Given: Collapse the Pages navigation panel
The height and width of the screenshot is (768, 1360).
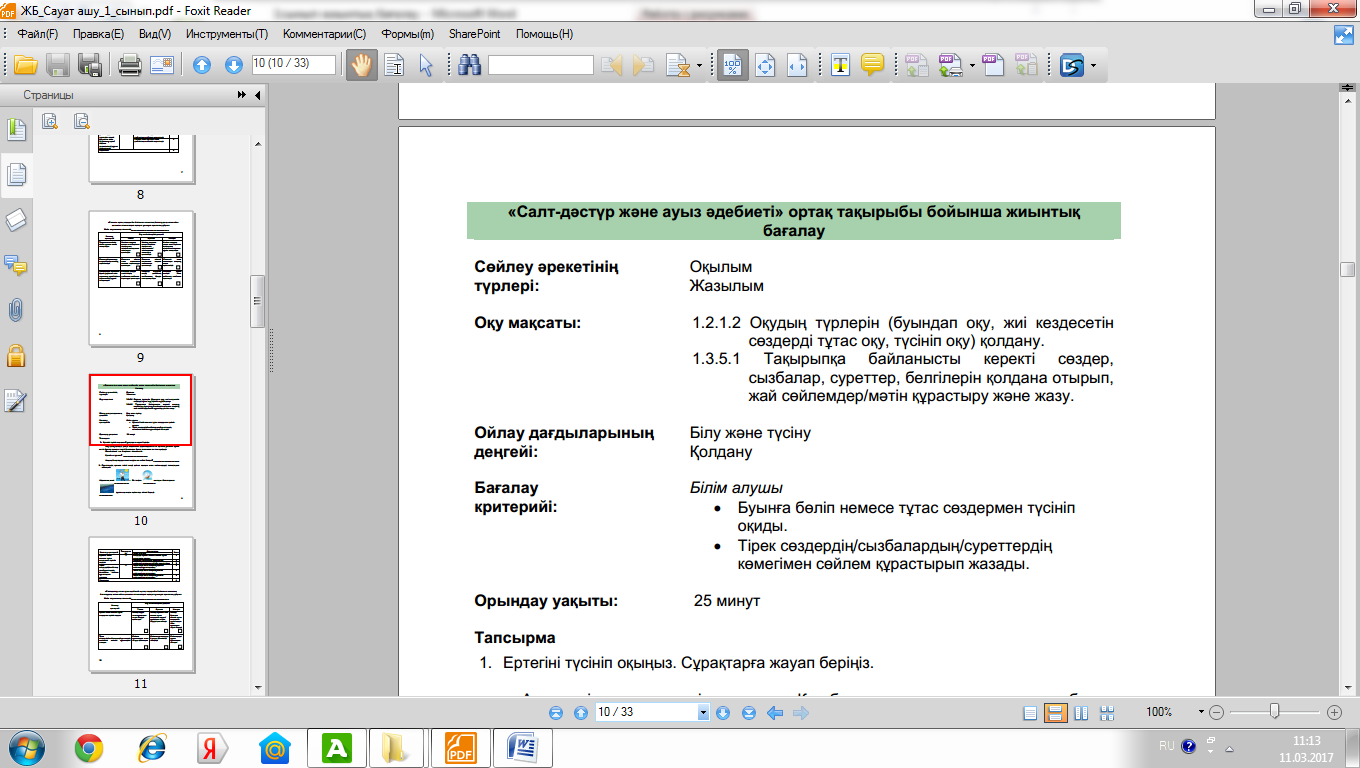Looking at the screenshot, I should [x=257, y=95].
